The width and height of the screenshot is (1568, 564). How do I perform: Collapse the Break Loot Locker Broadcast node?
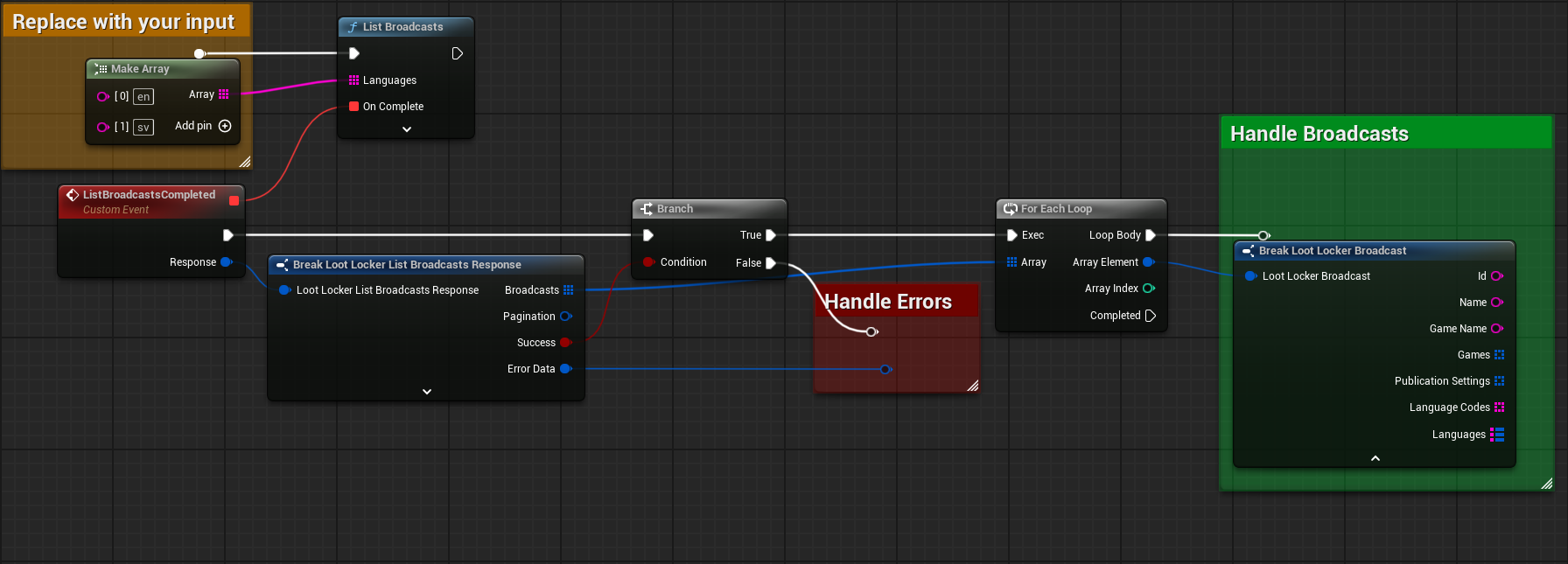tap(1375, 458)
